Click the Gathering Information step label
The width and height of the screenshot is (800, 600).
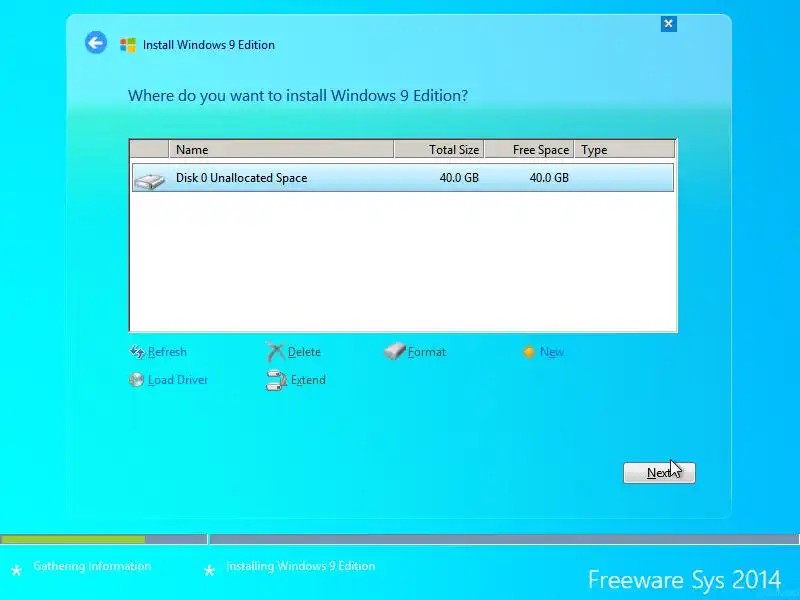point(92,566)
